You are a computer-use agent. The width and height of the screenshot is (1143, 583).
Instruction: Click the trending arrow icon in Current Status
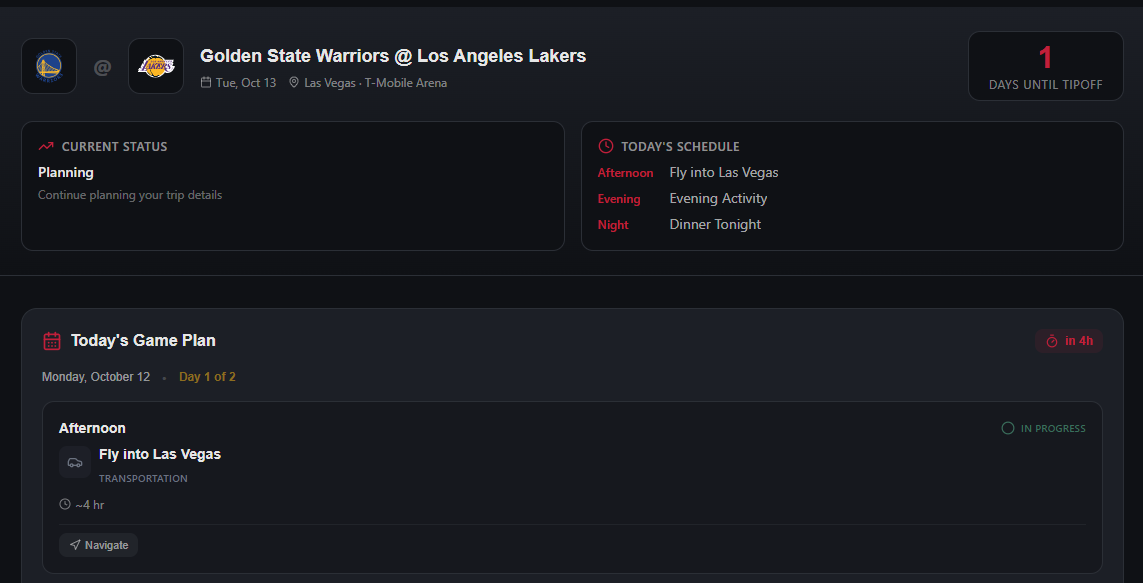click(x=46, y=146)
